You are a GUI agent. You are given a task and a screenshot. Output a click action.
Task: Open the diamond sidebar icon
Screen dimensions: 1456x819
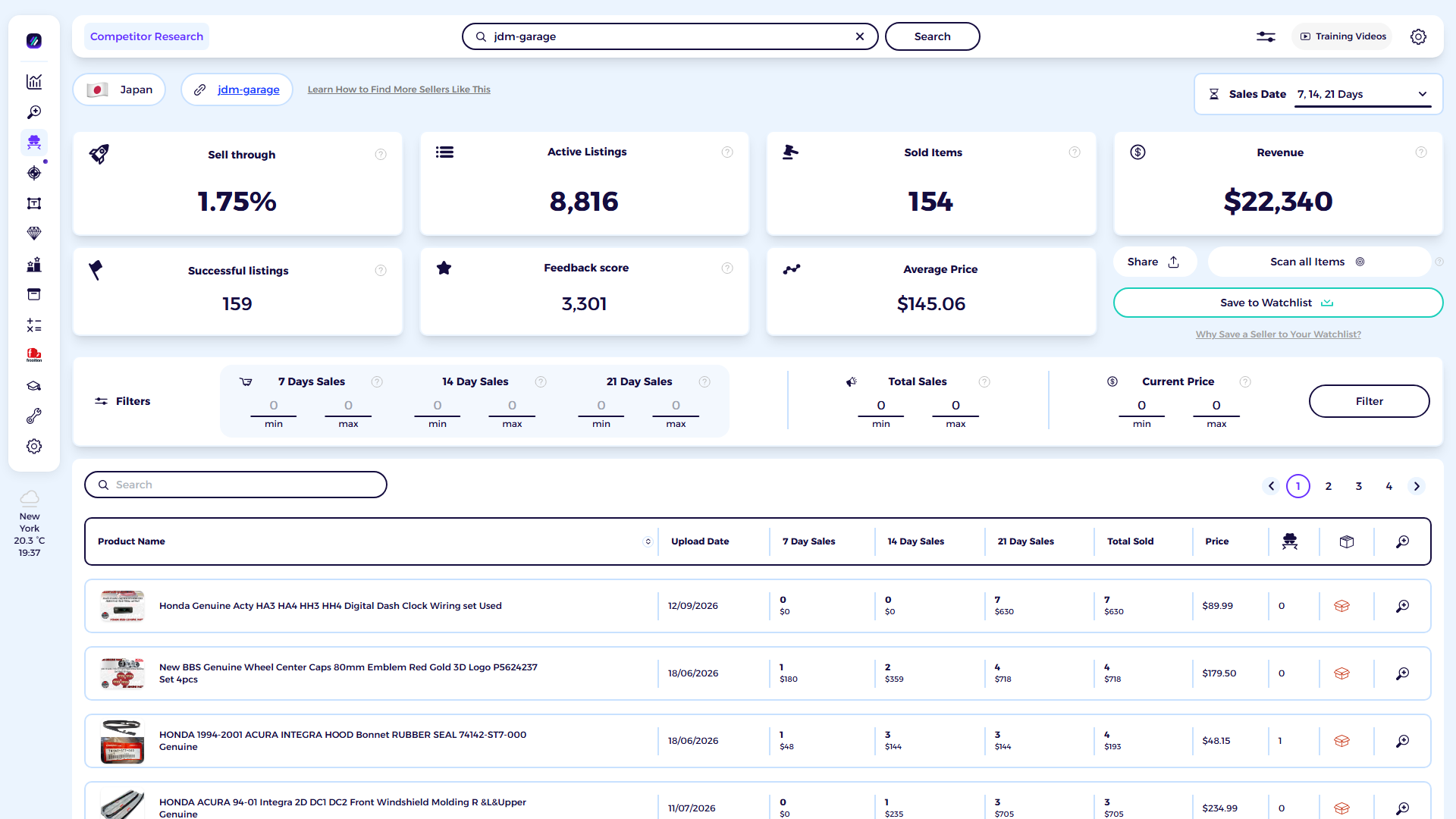point(34,234)
